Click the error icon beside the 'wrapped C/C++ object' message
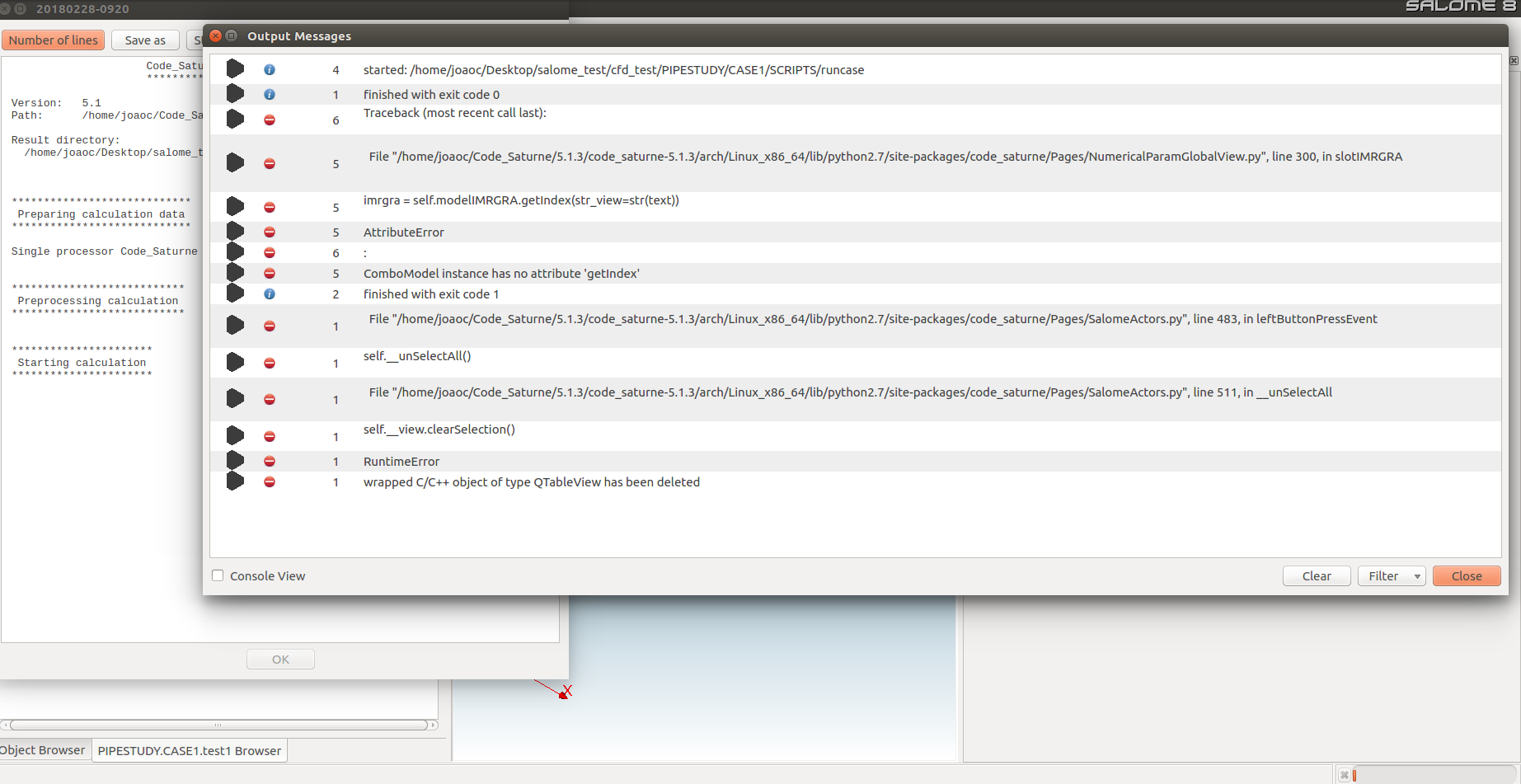 tap(270, 482)
